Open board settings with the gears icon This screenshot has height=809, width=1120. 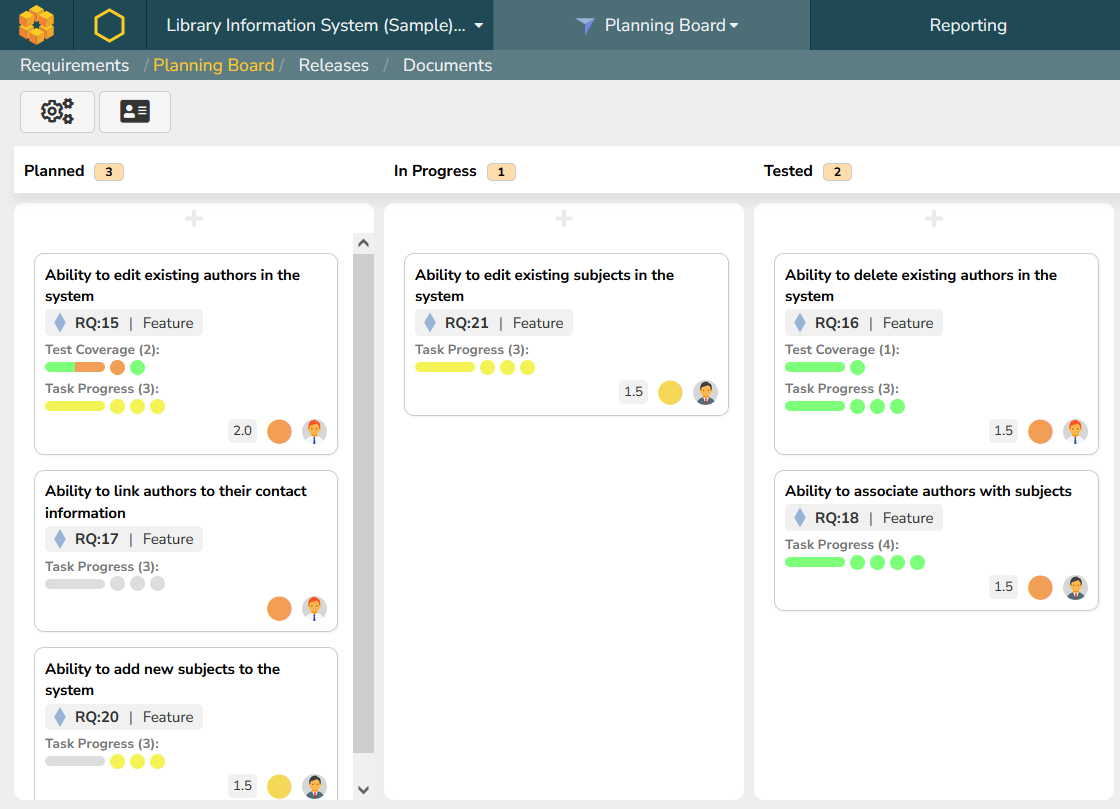point(57,112)
